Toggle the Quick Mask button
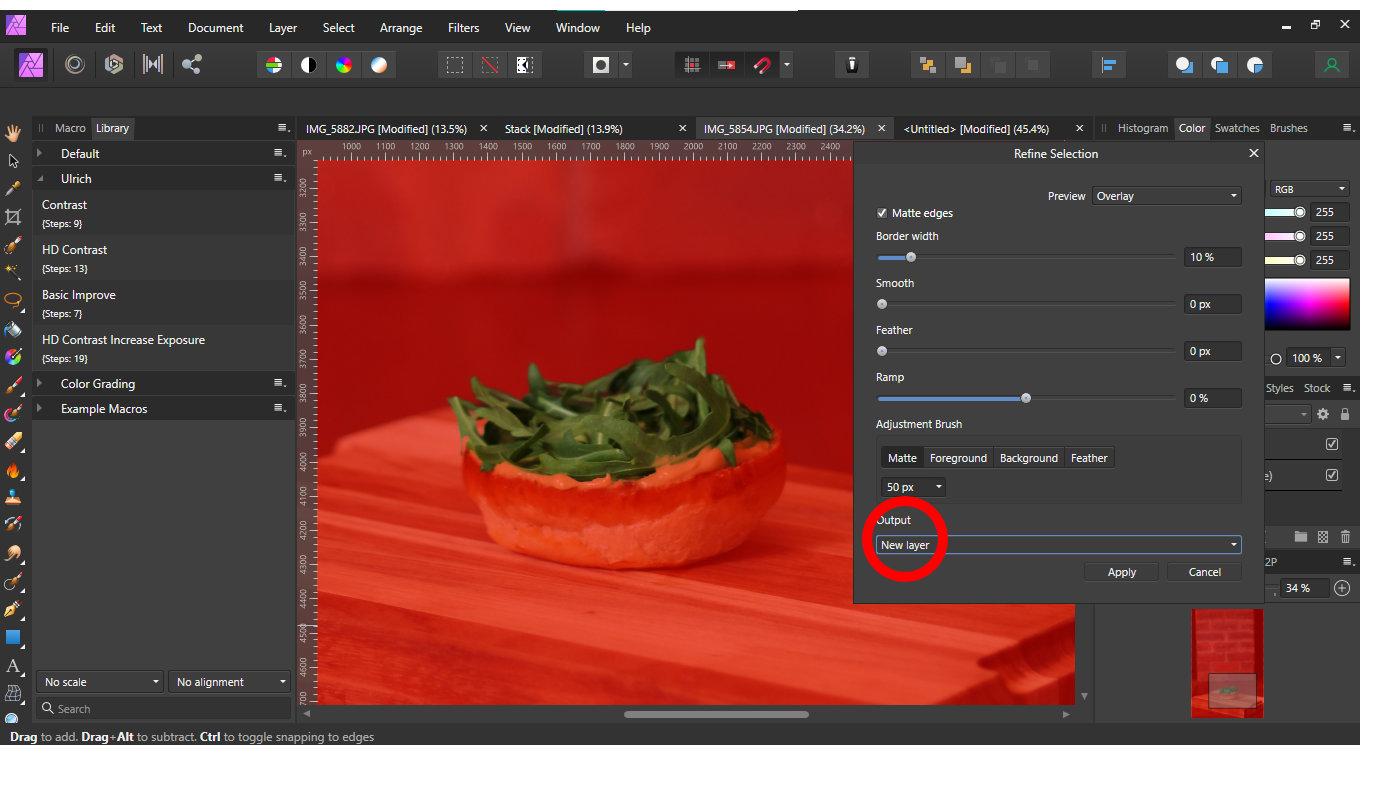 (601, 65)
